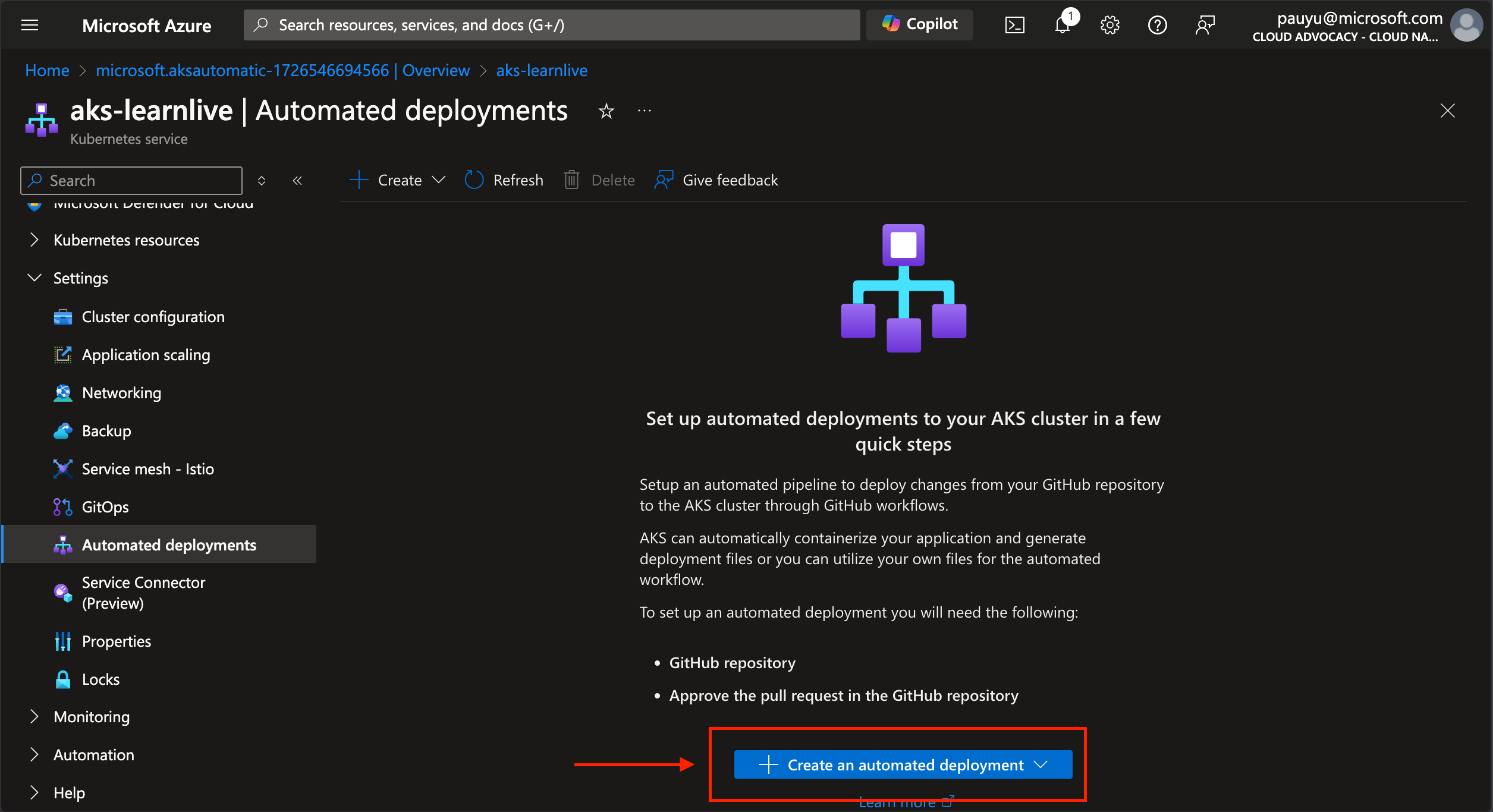Click the GitOps branch icon
Image resolution: width=1493 pixels, height=812 pixels.
click(62, 507)
